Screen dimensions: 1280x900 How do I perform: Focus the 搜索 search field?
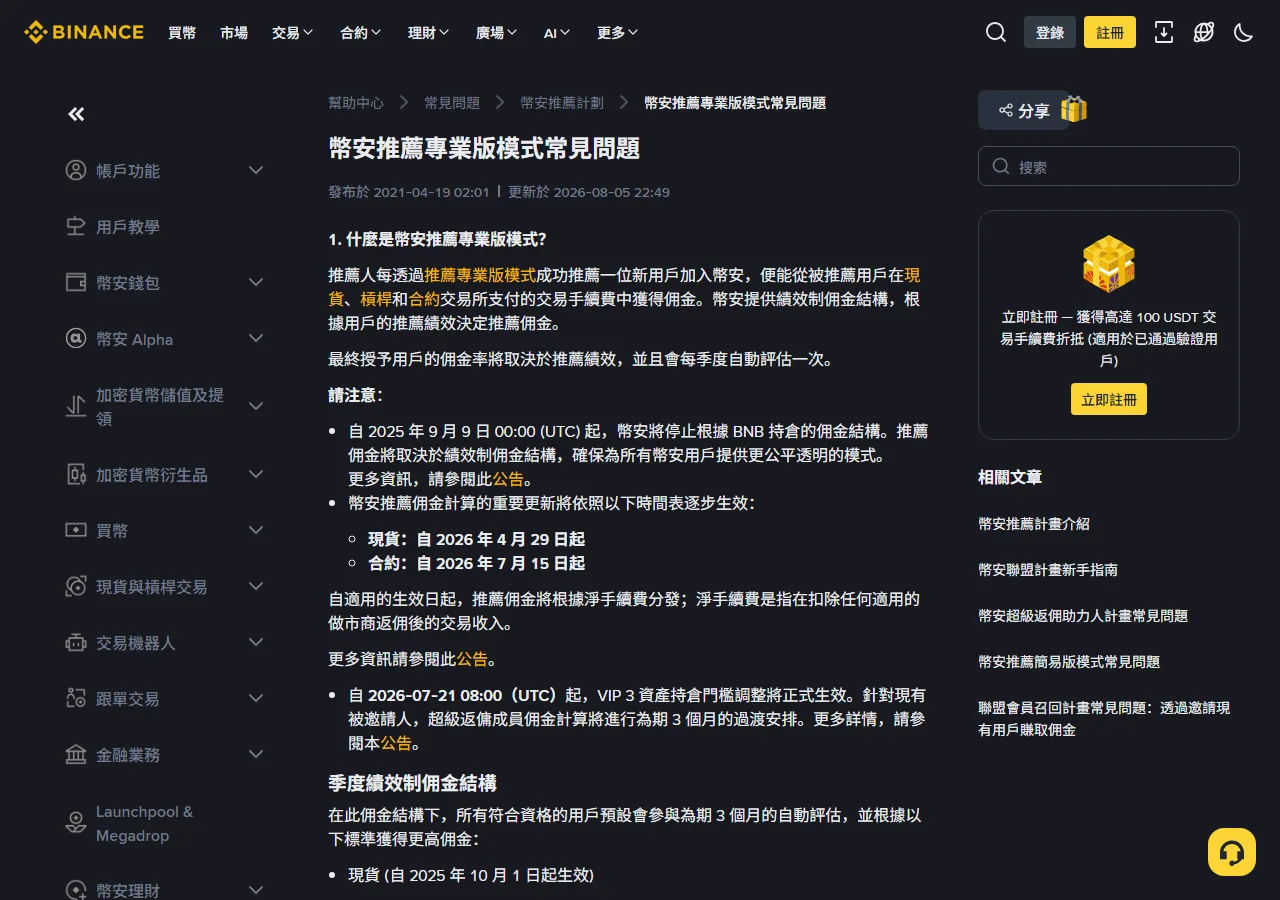(x=1109, y=166)
